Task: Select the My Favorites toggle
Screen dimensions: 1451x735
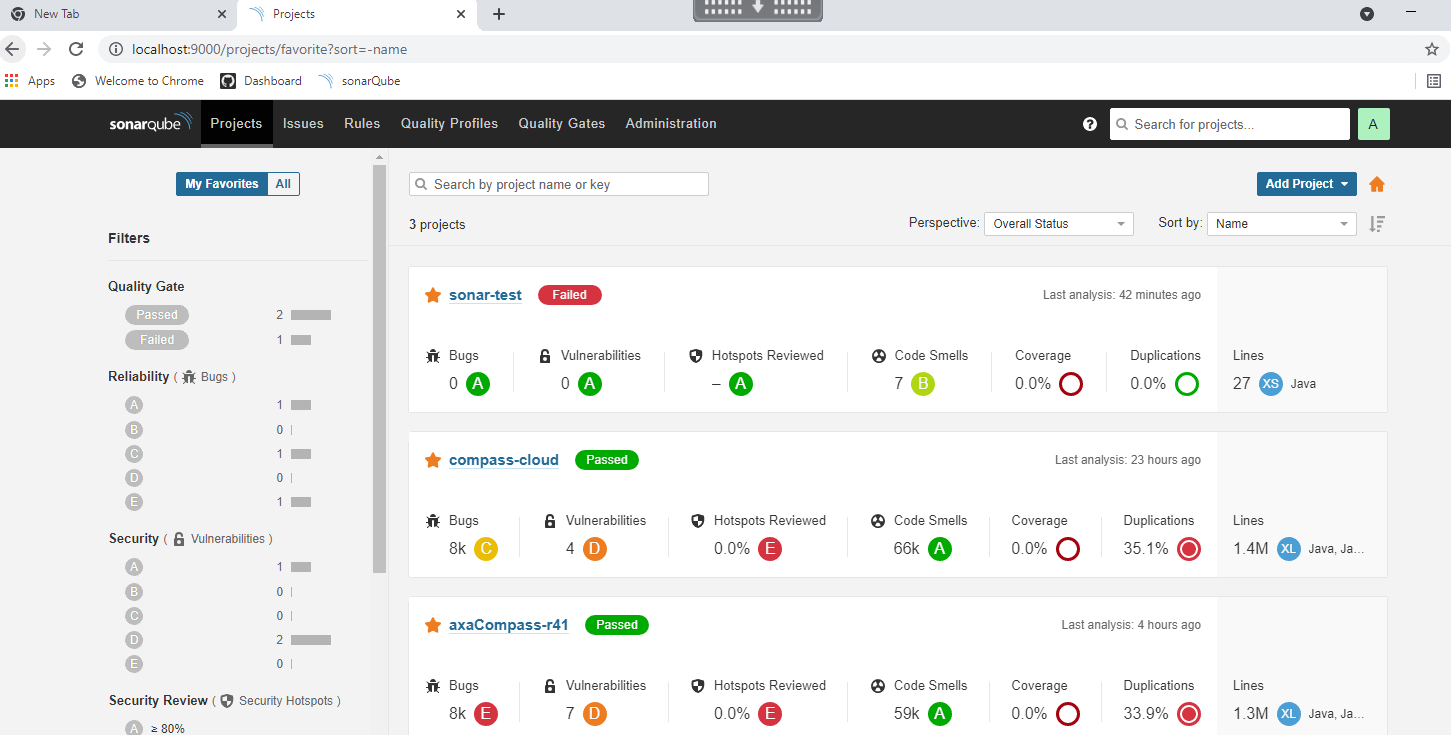Action: click(222, 184)
